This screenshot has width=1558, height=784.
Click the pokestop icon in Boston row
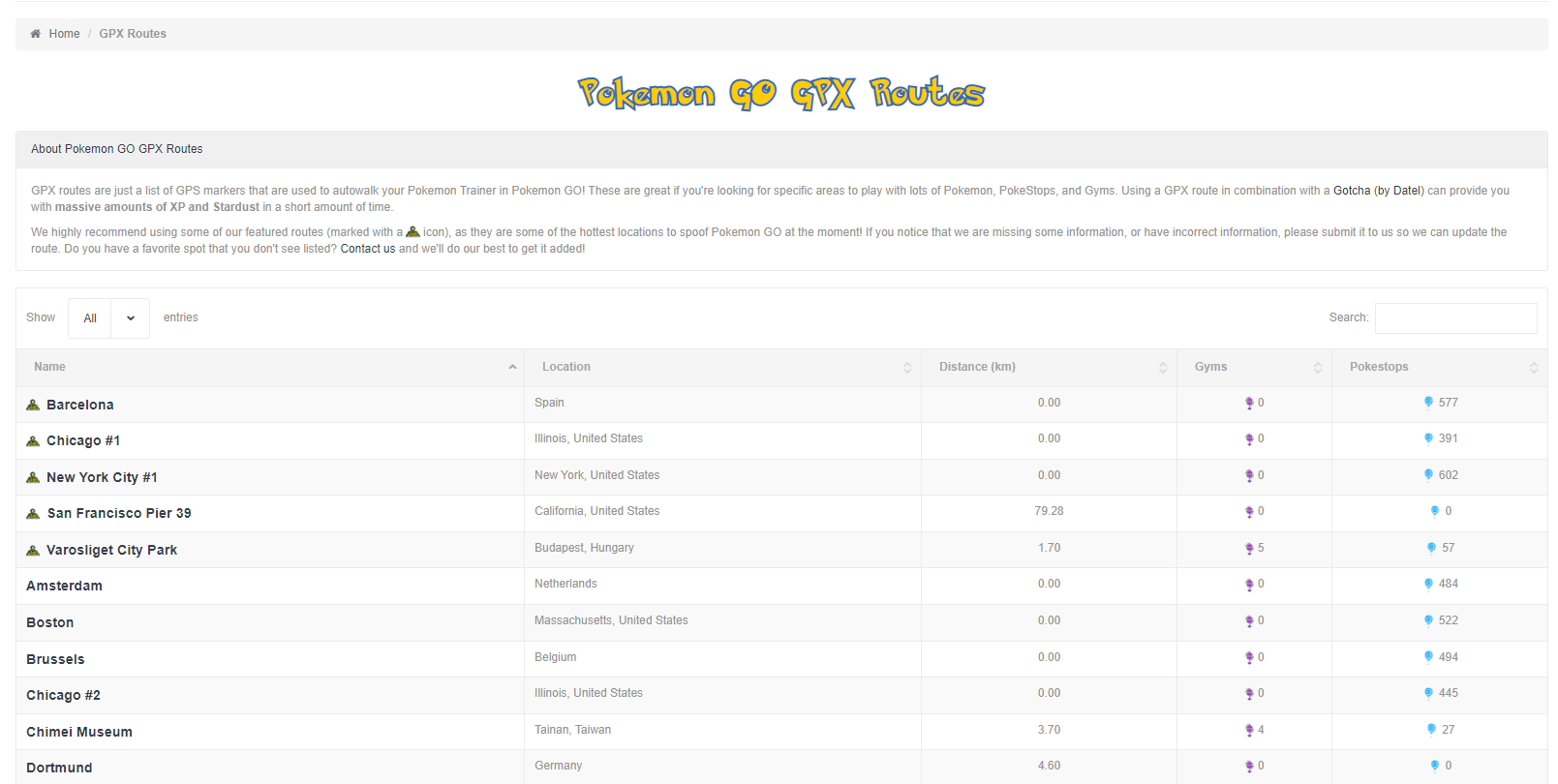tap(1428, 620)
